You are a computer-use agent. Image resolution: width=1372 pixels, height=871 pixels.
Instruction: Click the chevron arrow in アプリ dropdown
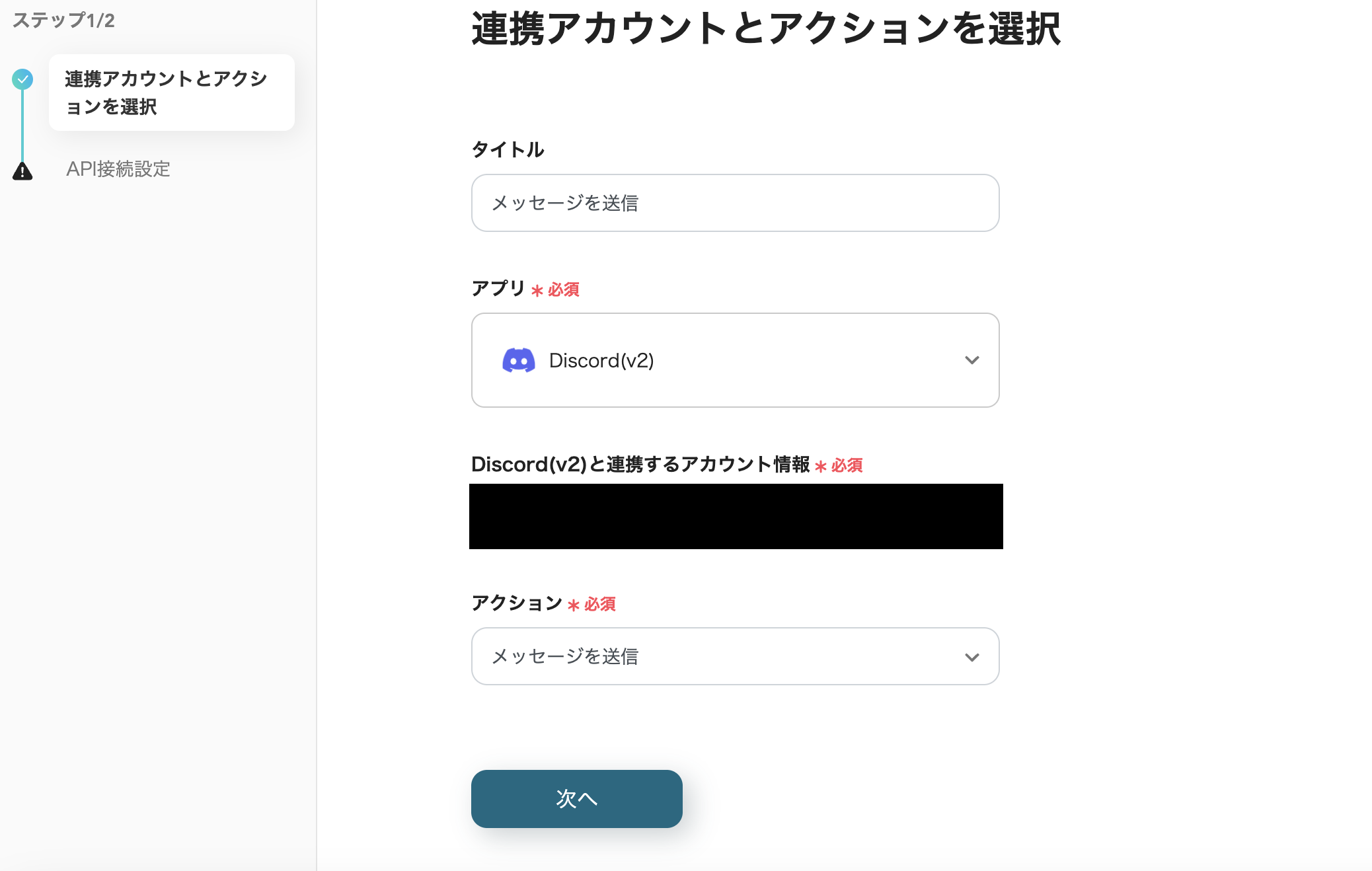tap(972, 360)
